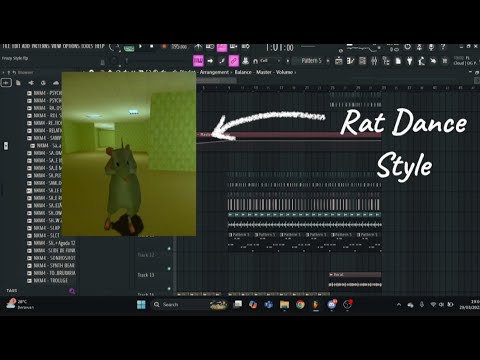
Task: Click the project page document icon
Action: [x=398, y=61]
